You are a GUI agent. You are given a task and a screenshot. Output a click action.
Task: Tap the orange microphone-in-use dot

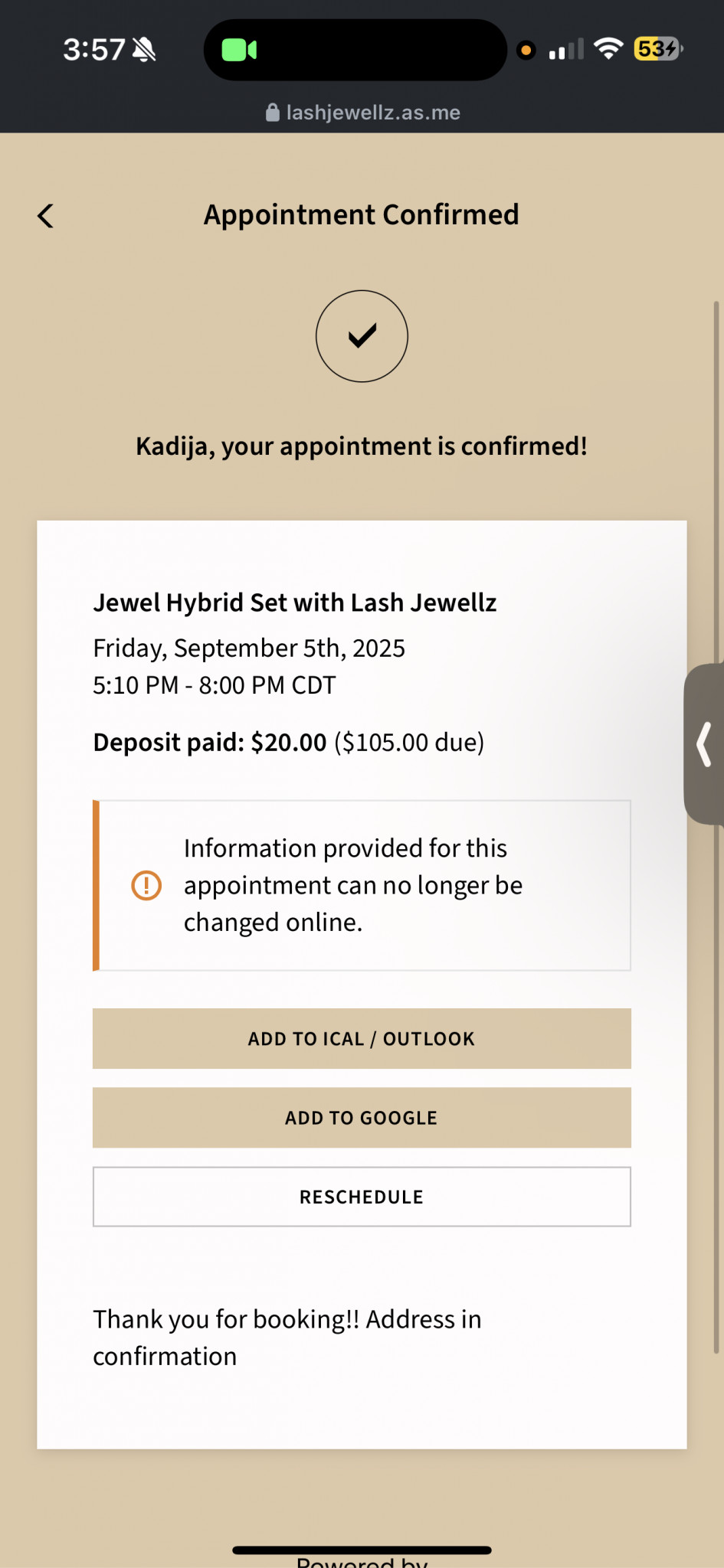tap(526, 51)
